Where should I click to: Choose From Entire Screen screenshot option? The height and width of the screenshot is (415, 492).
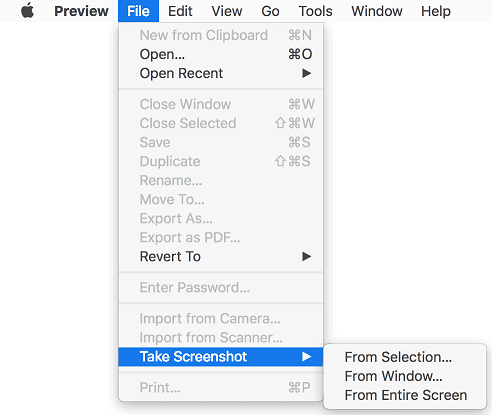click(405, 395)
